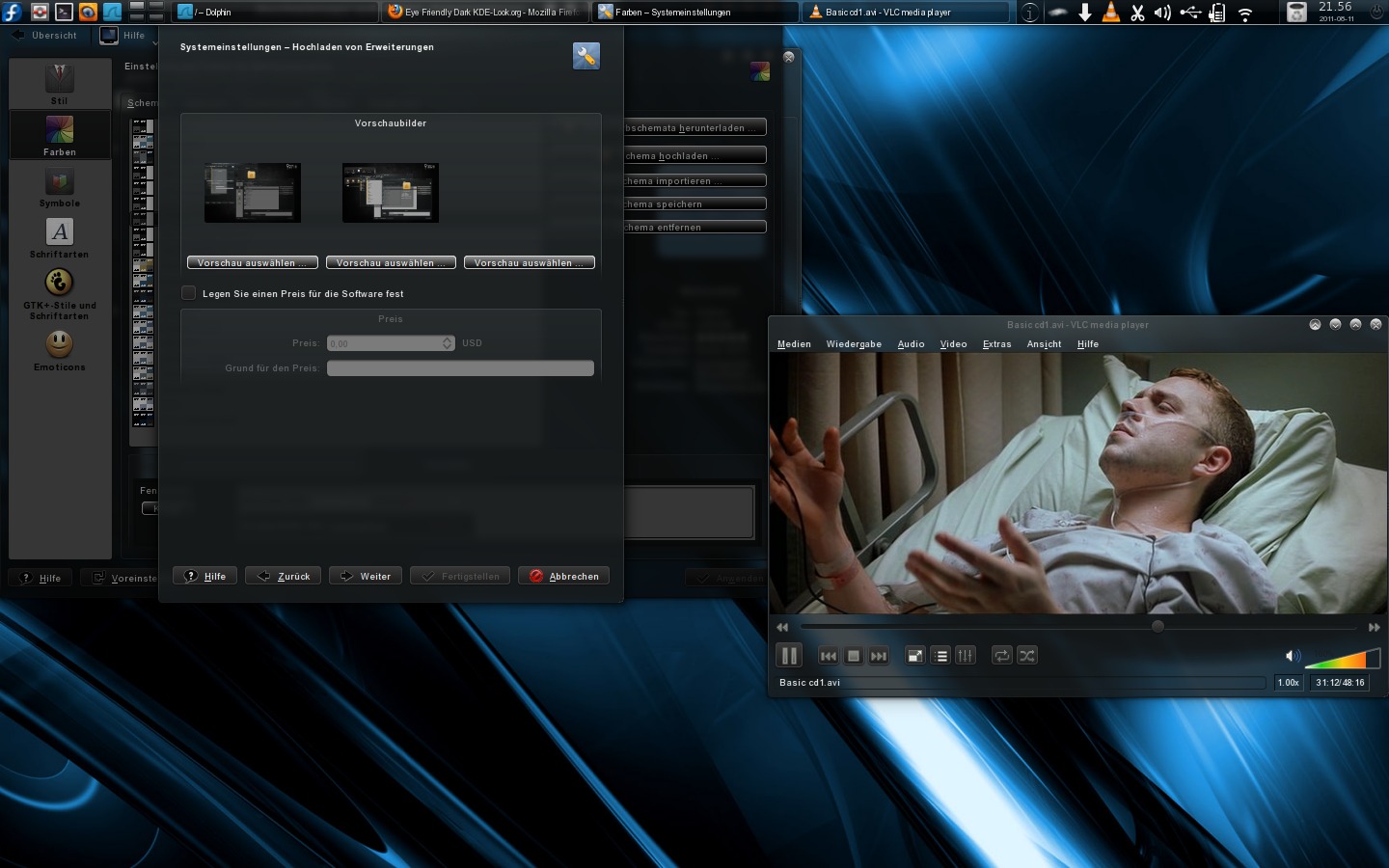
Task: Pause playback in VLC
Action: point(789,656)
